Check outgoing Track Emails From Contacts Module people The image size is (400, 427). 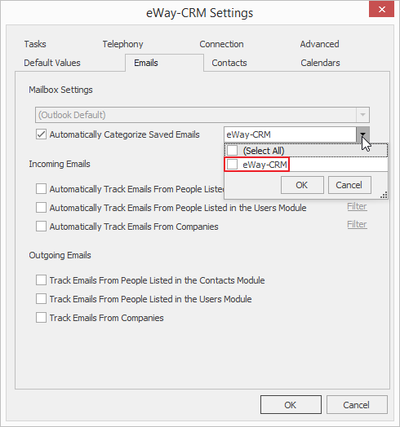coord(41,280)
